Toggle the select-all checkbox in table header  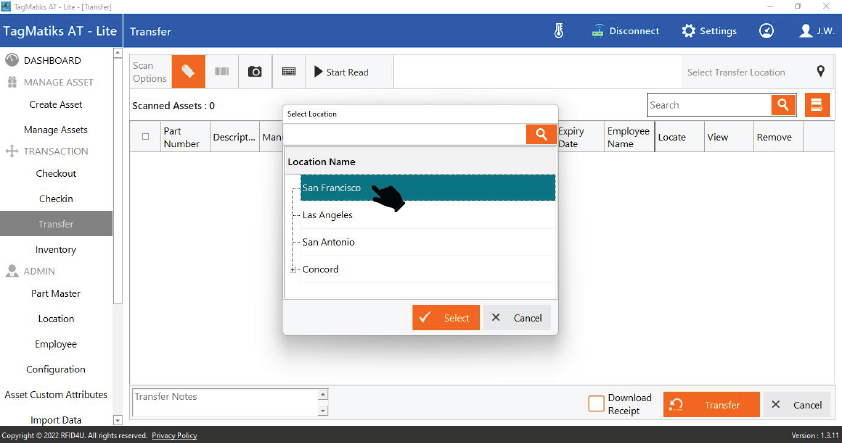click(146, 137)
